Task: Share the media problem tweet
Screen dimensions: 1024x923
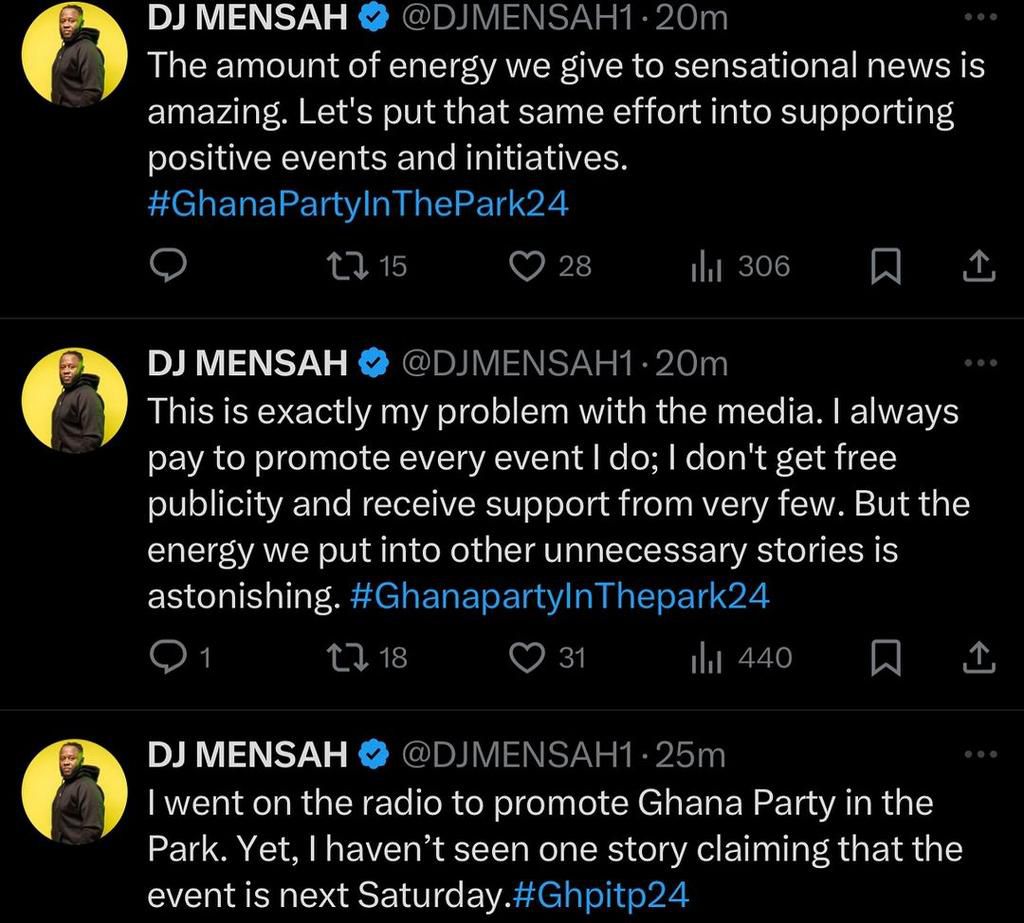Action: 979,657
